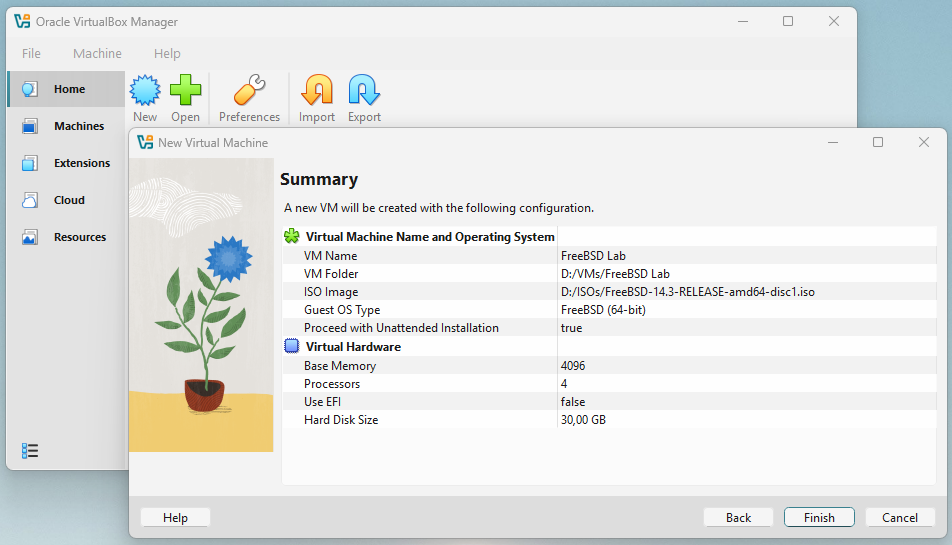Click the VM Name value FreeBSD Lab

tap(593, 256)
